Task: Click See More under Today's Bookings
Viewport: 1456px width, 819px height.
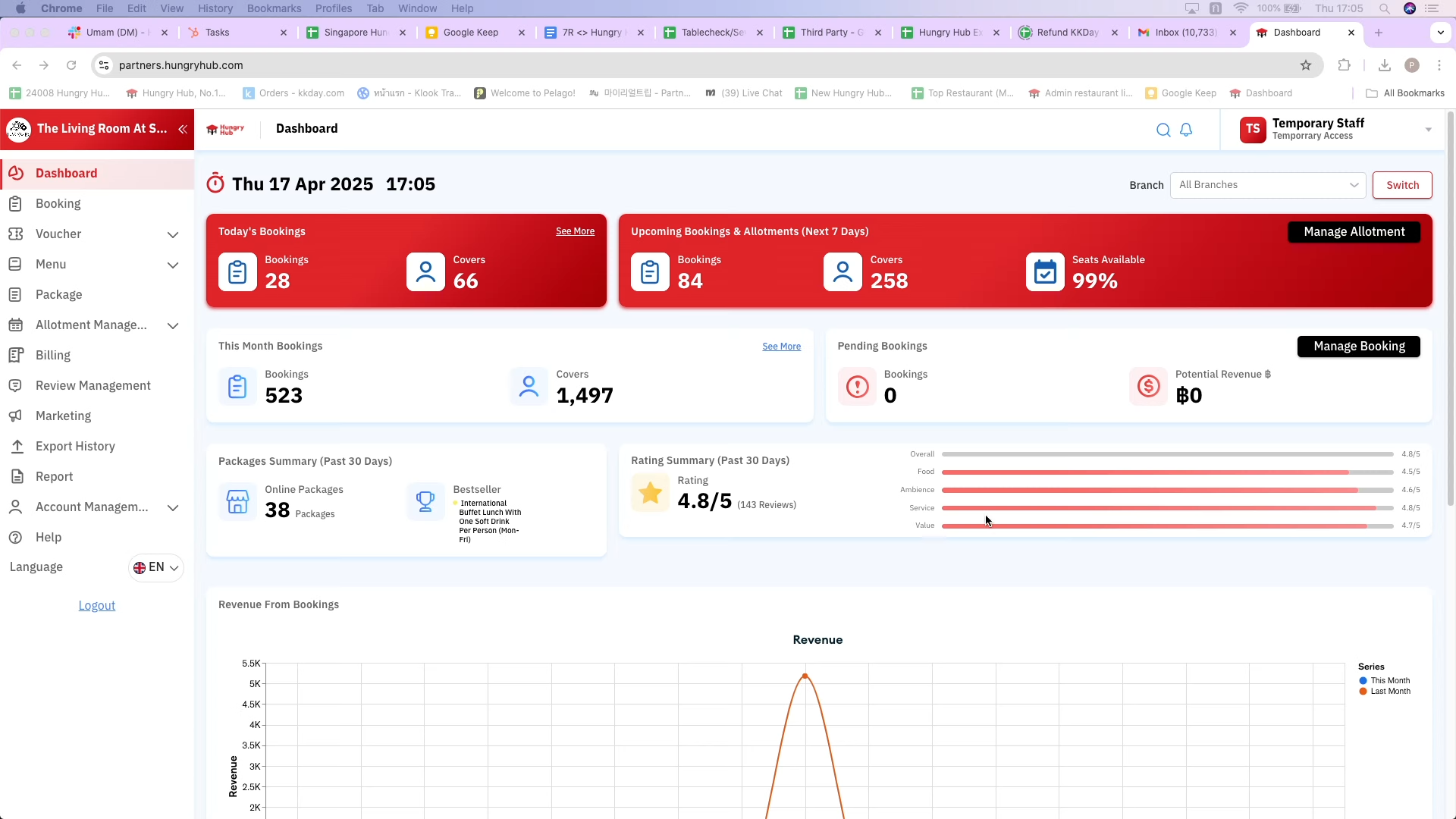Action: coord(575,231)
